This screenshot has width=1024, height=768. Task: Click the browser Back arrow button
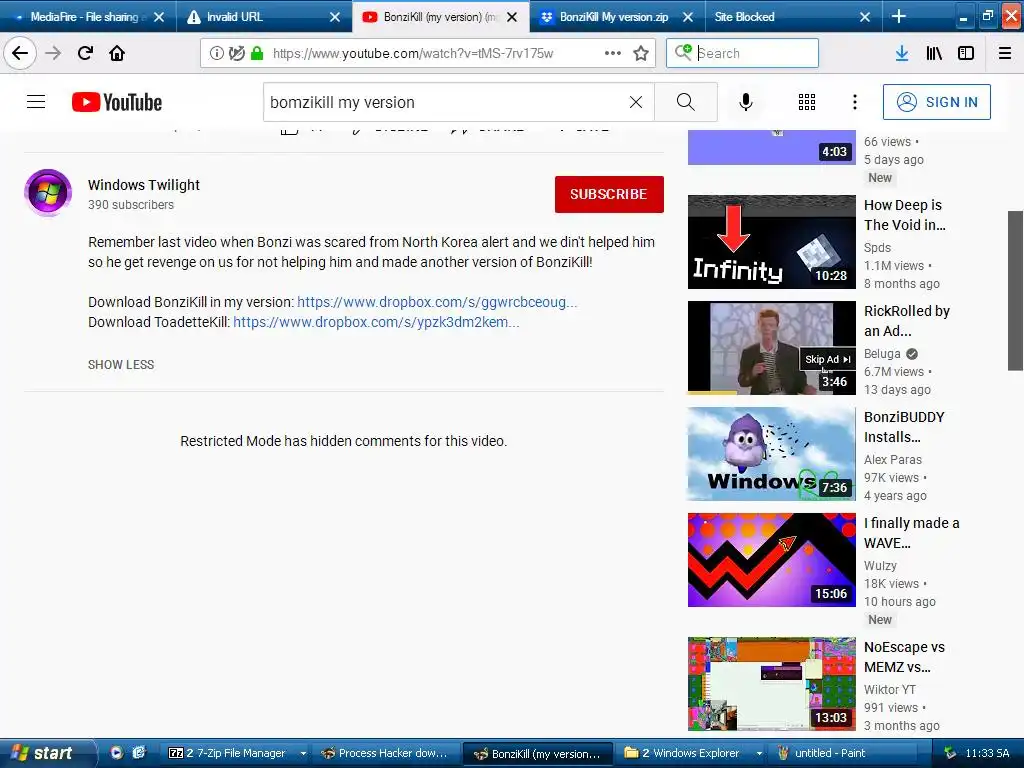tap(20, 53)
